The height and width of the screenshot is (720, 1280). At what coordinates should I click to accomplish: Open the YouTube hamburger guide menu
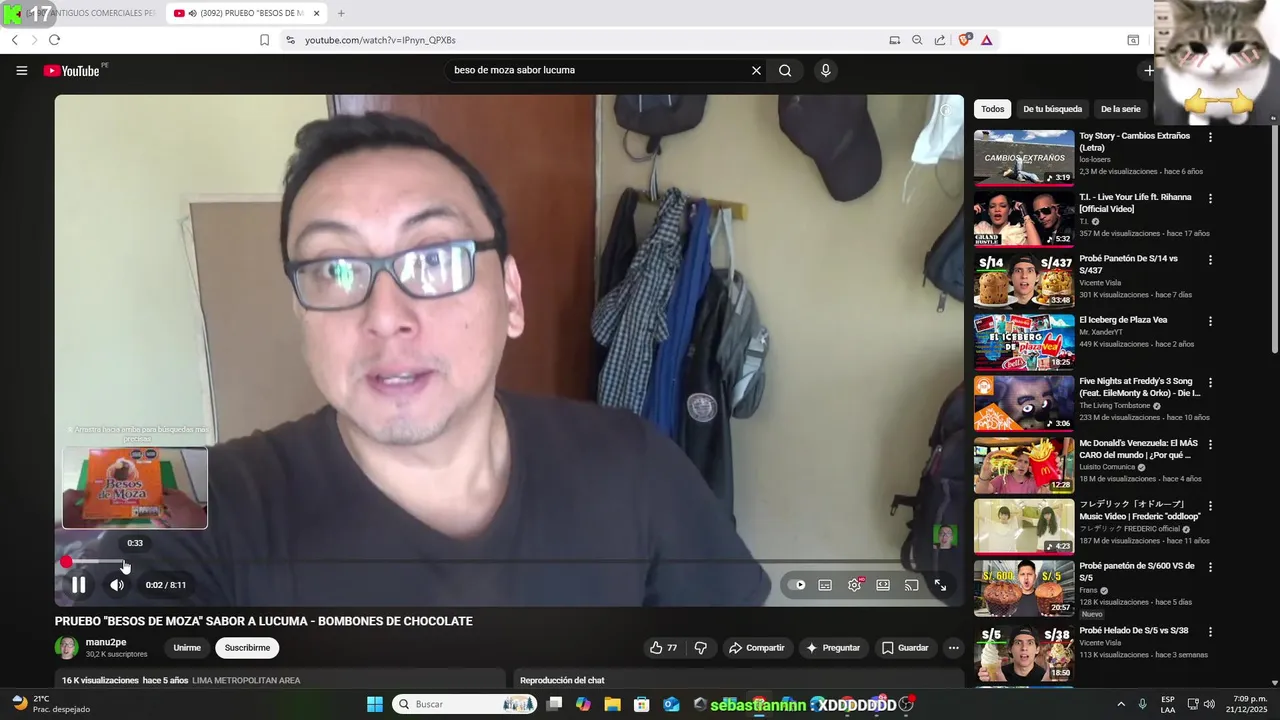tap(21, 70)
